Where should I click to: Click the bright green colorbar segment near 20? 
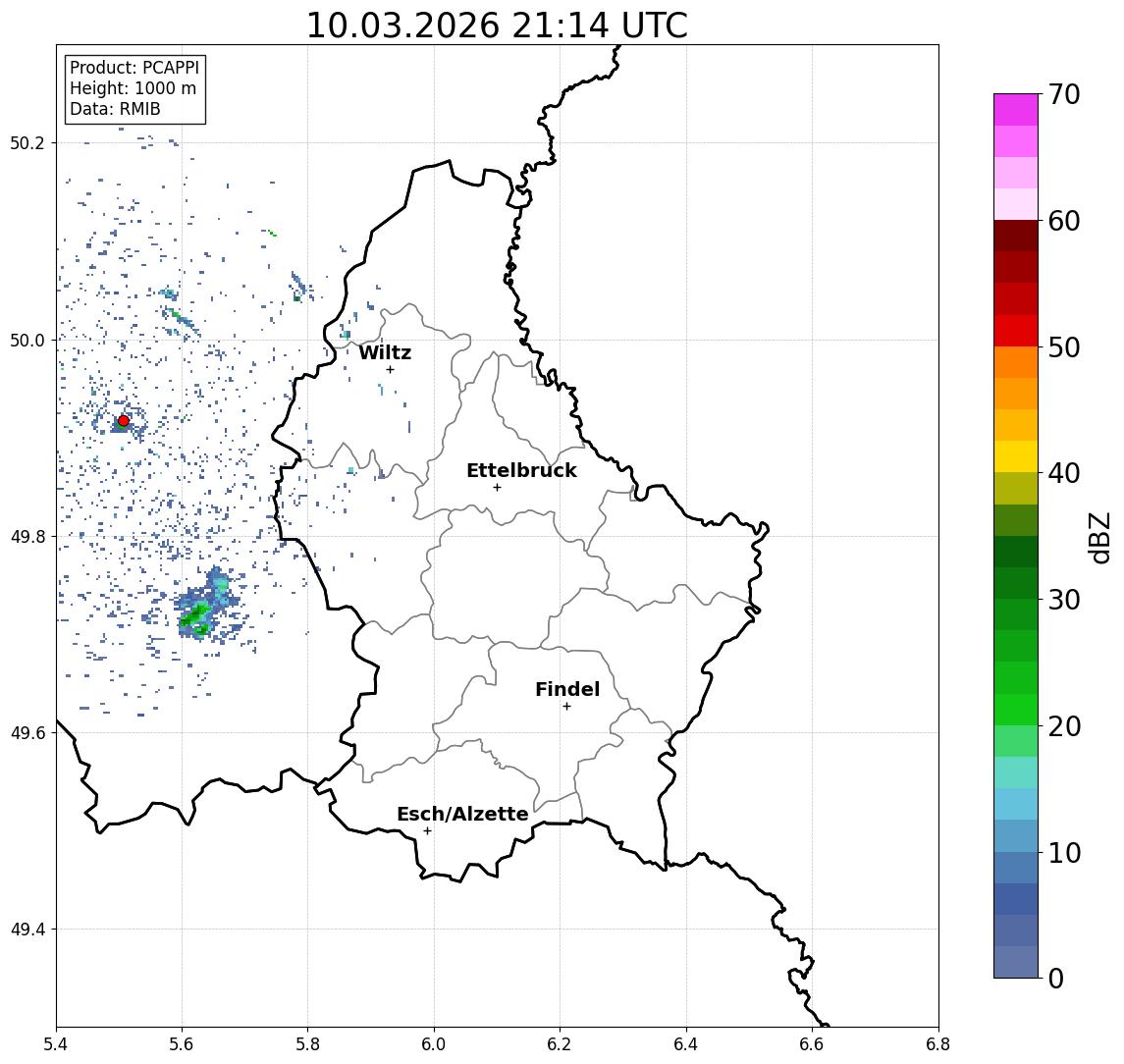1016,709
